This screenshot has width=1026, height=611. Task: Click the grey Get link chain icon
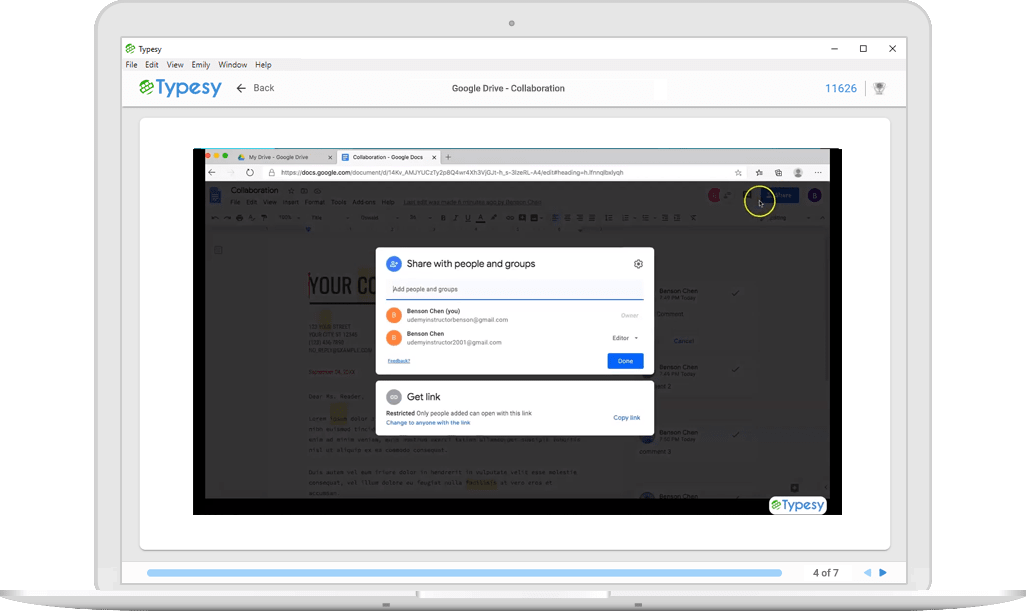coord(394,396)
